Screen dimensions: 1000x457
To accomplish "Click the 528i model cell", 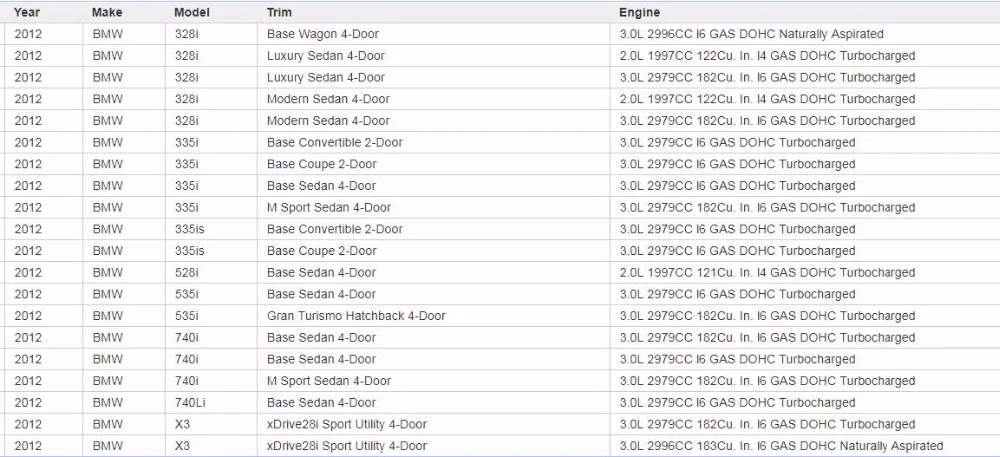I will (211, 272).
